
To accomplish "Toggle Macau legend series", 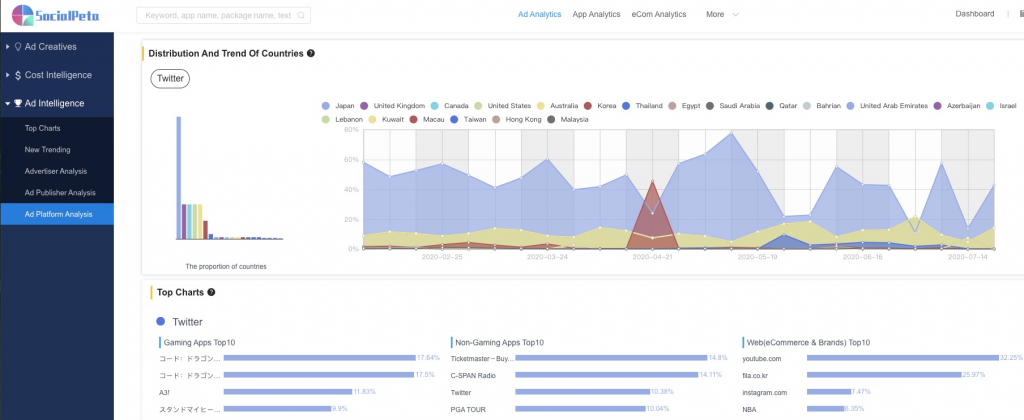I will pyautogui.click(x=426, y=120).
